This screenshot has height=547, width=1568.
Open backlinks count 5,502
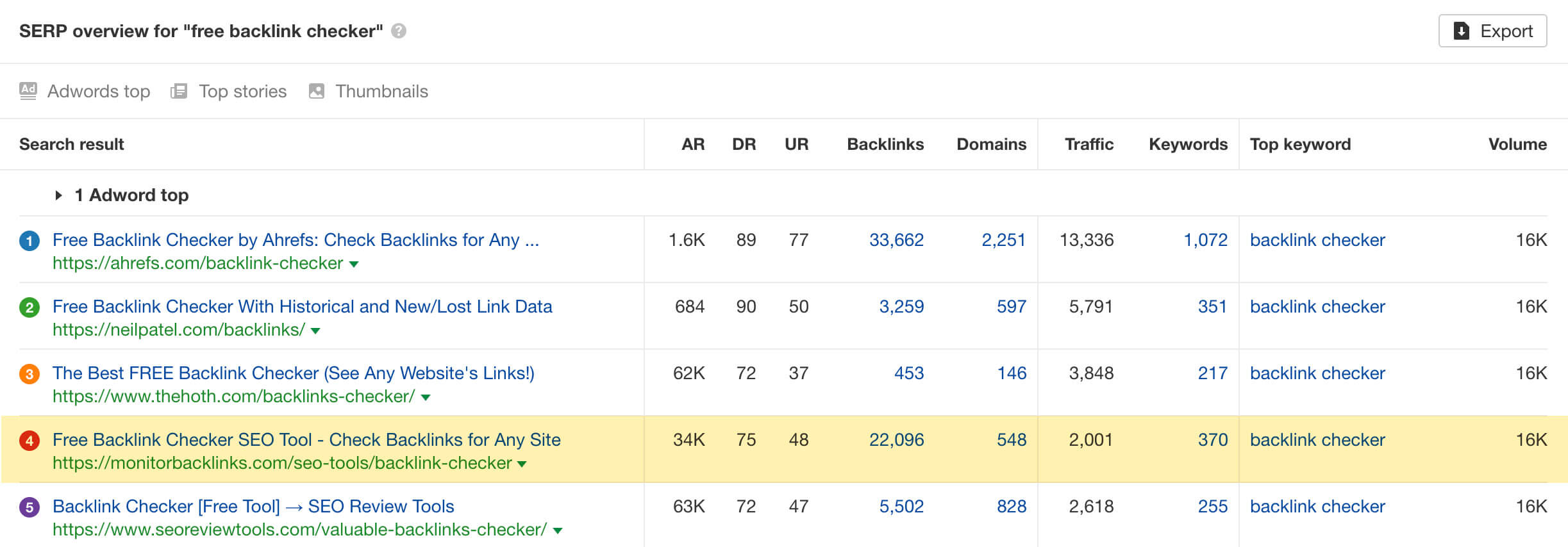[901, 506]
